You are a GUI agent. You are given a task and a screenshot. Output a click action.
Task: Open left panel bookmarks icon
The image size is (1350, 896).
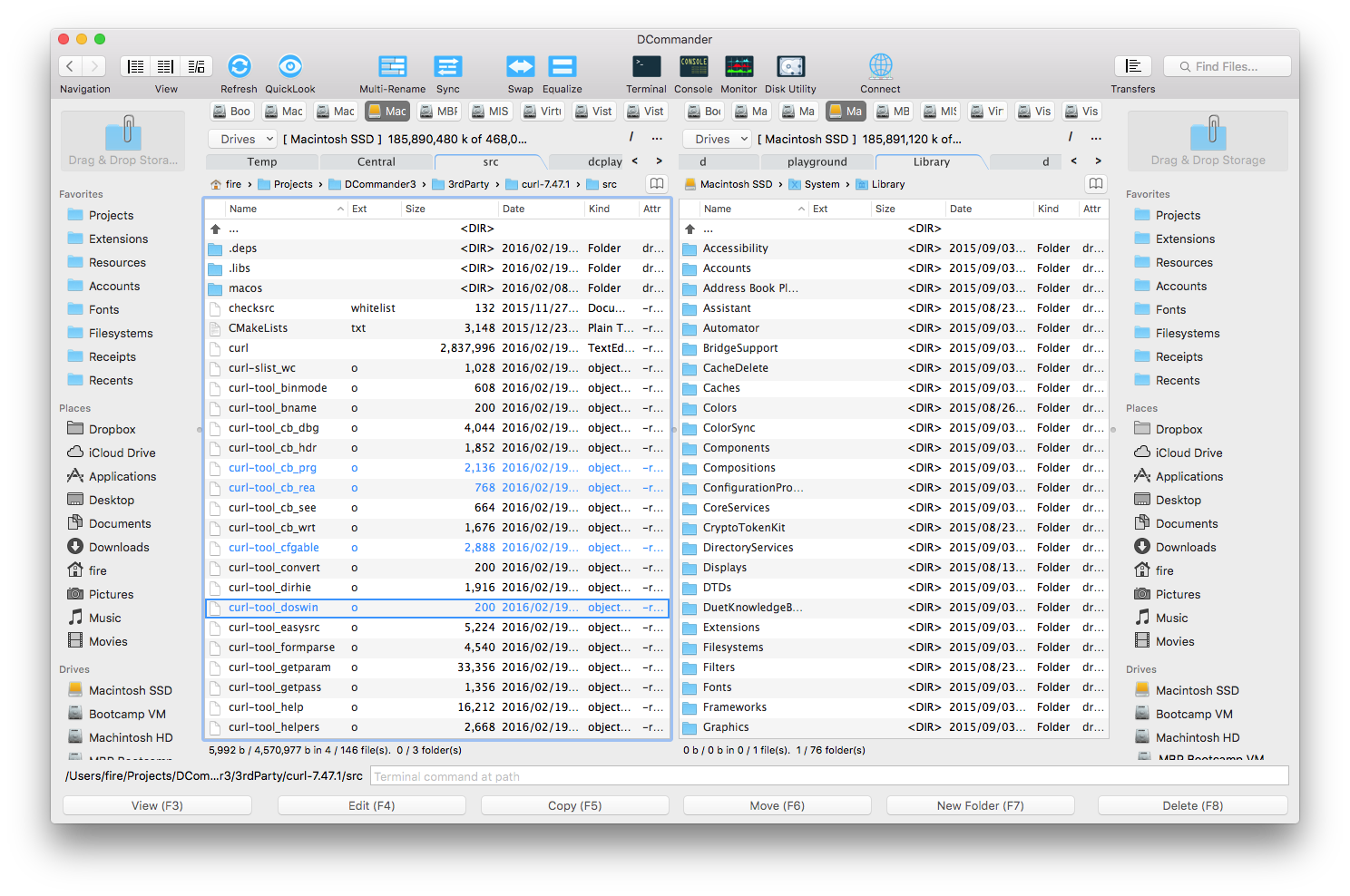click(657, 184)
